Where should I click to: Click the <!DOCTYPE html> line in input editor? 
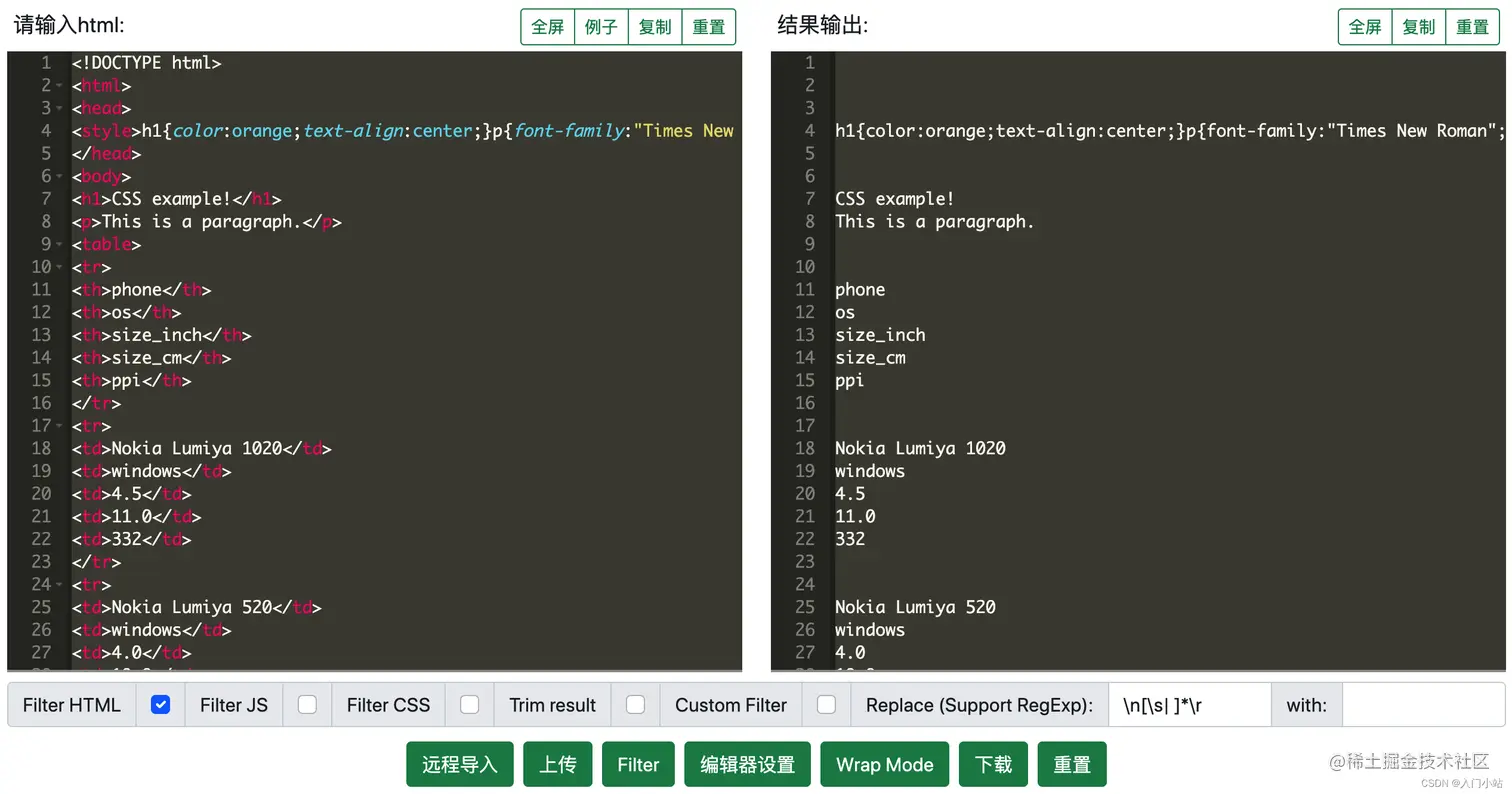click(x=146, y=63)
